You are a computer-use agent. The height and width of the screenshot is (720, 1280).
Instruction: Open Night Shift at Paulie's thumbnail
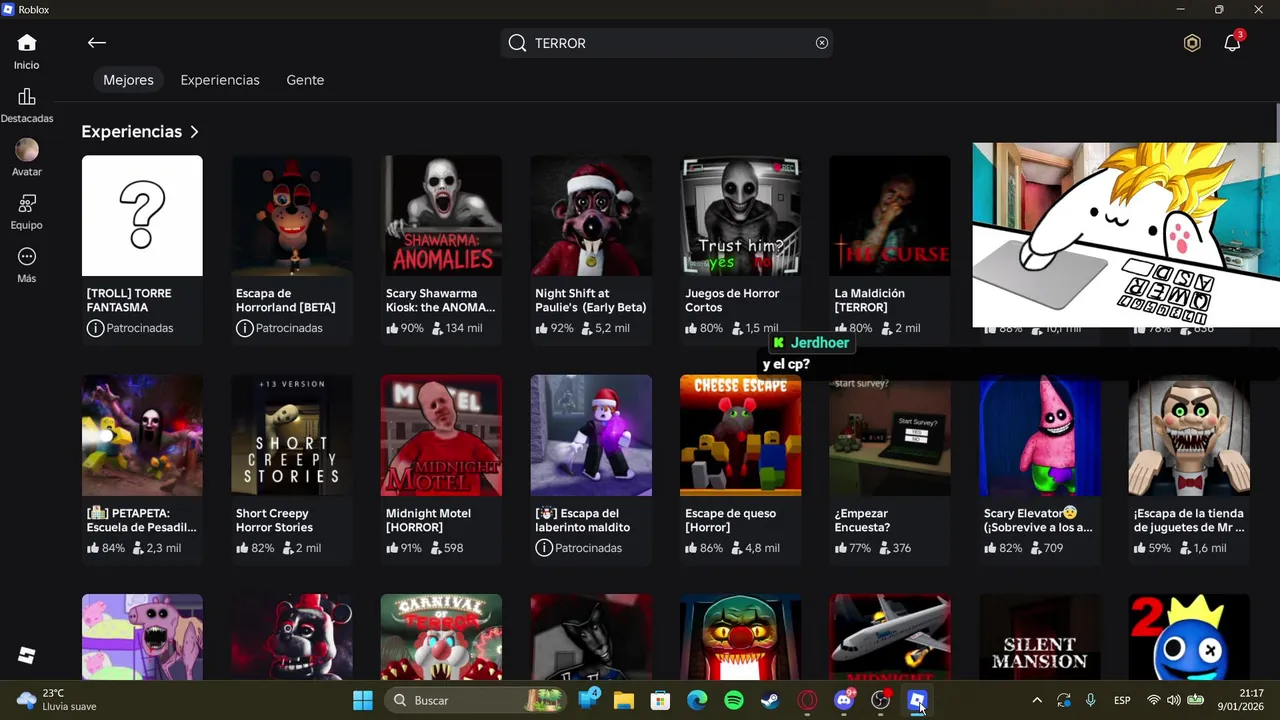591,215
